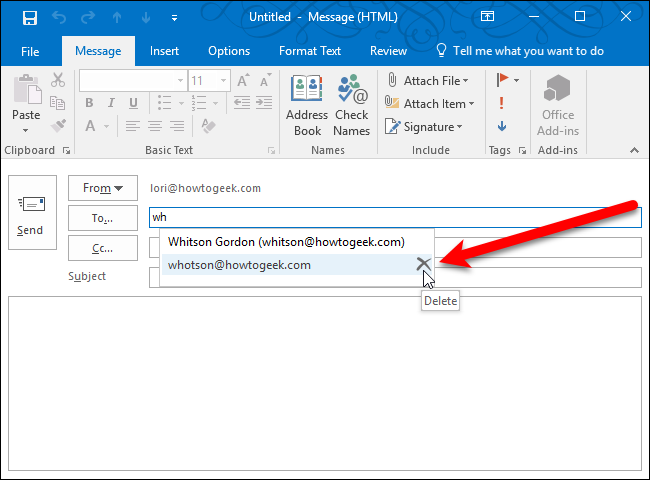Click the To... button

click(x=103, y=218)
